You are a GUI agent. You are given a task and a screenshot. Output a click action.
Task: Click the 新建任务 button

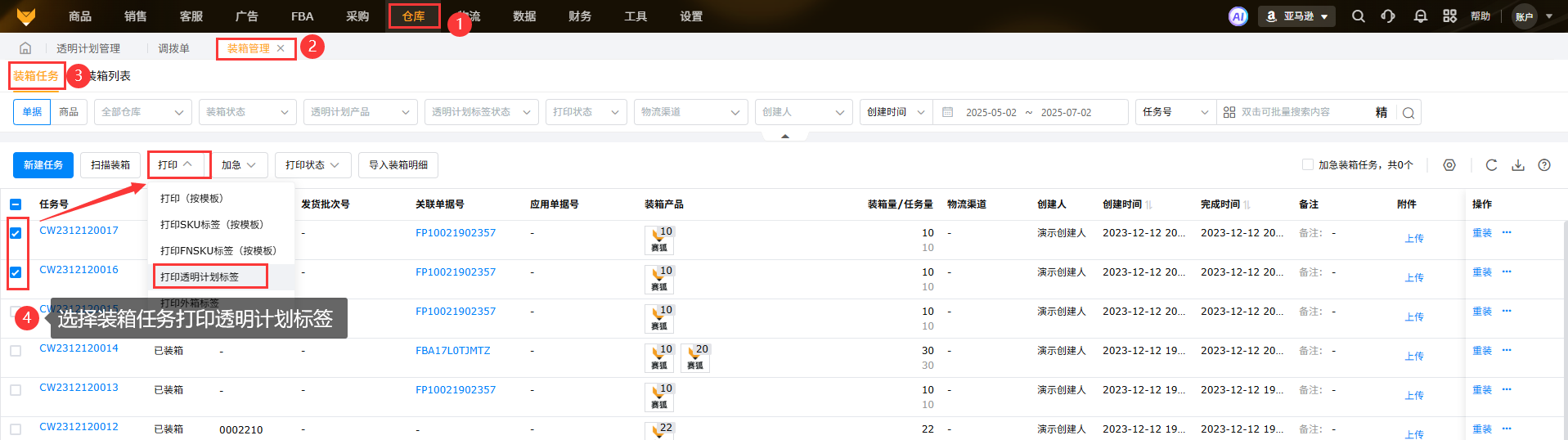[43, 165]
